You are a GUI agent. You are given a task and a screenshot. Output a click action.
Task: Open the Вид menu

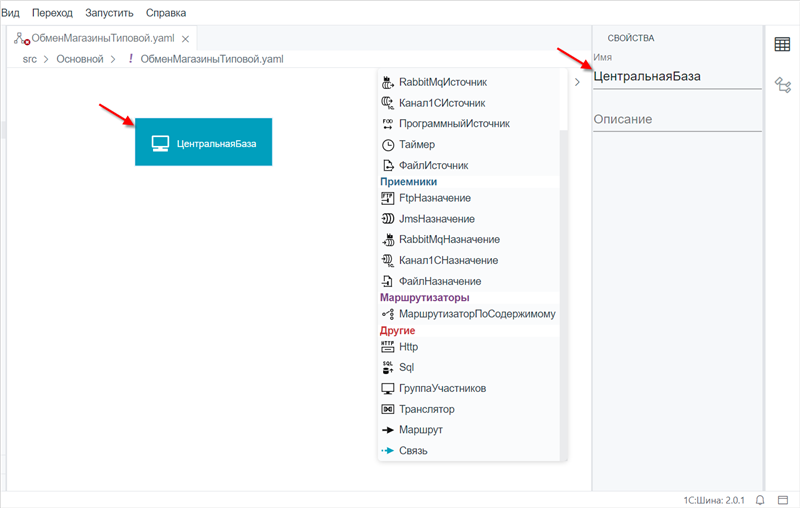point(10,13)
